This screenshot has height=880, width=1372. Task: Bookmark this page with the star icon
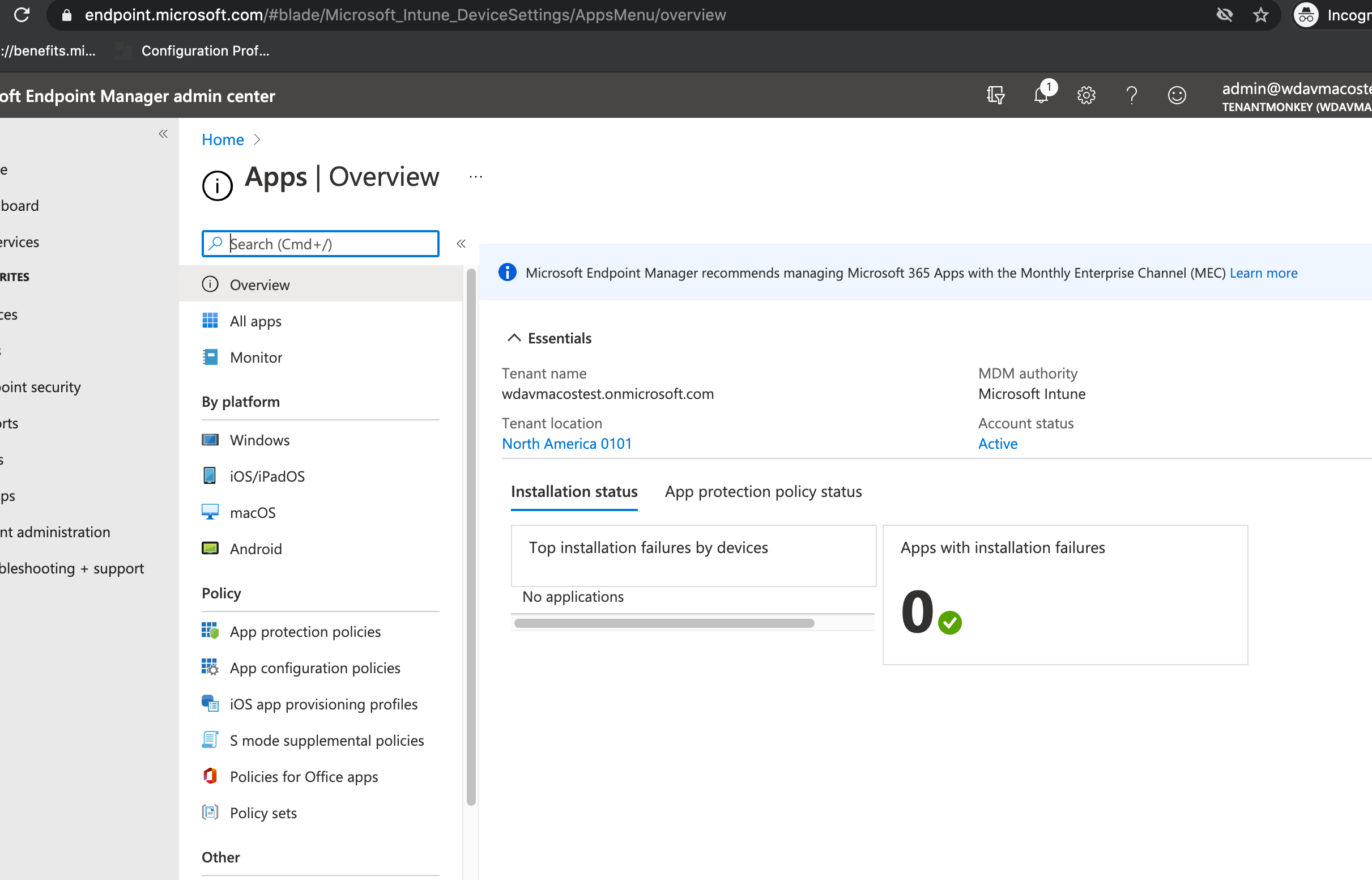tap(1260, 15)
